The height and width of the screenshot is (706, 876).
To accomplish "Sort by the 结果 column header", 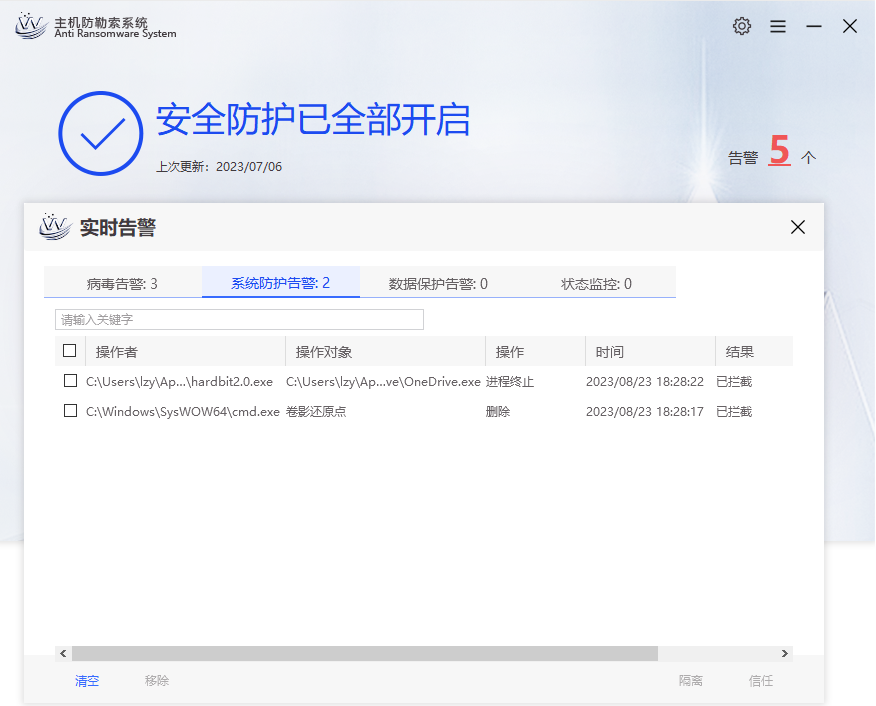I will point(754,352).
